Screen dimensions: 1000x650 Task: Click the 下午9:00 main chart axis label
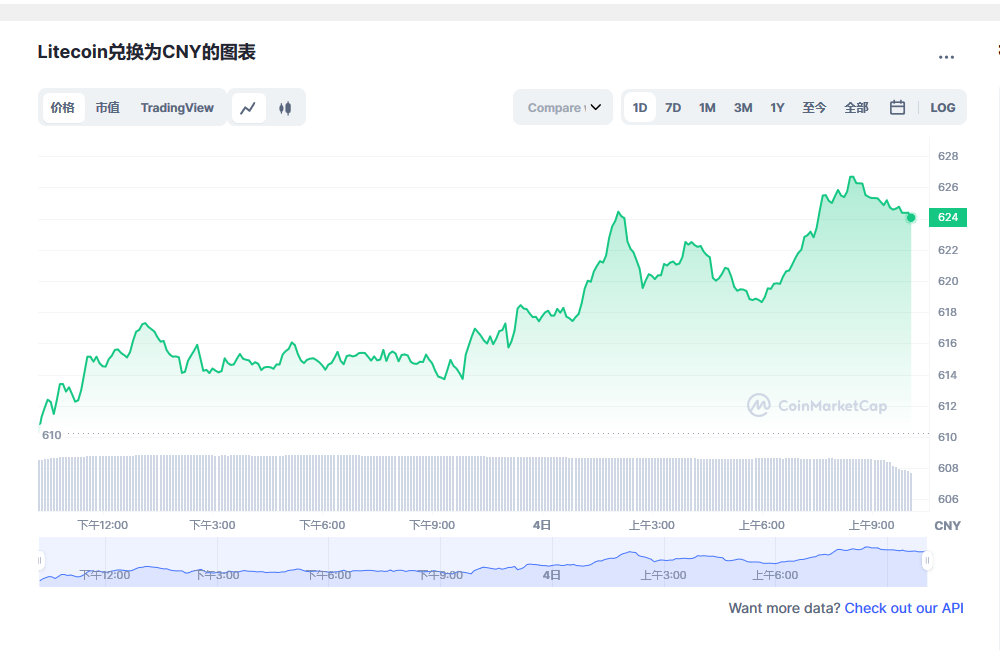point(432,525)
